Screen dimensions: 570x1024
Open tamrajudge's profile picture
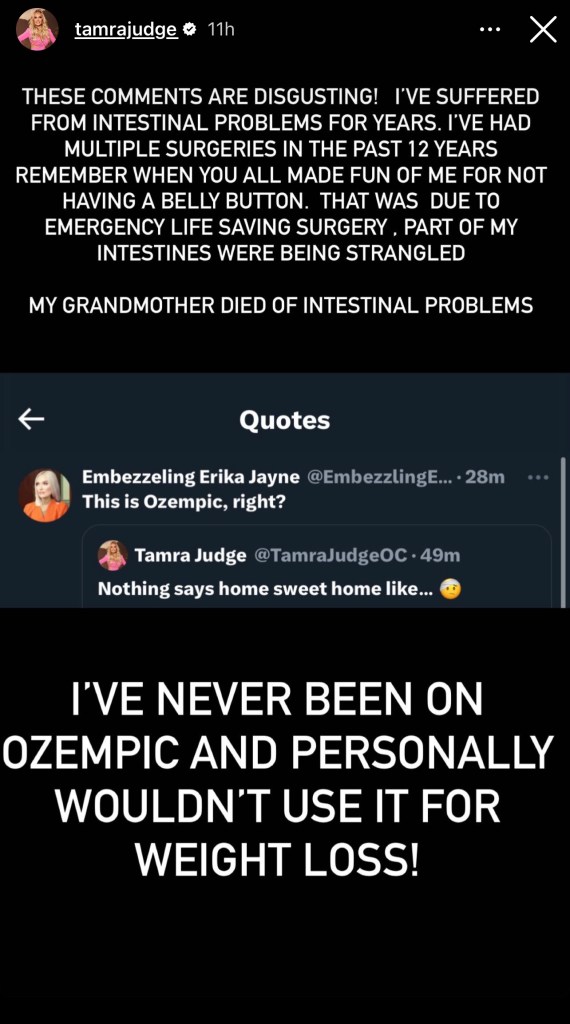tap(37, 29)
